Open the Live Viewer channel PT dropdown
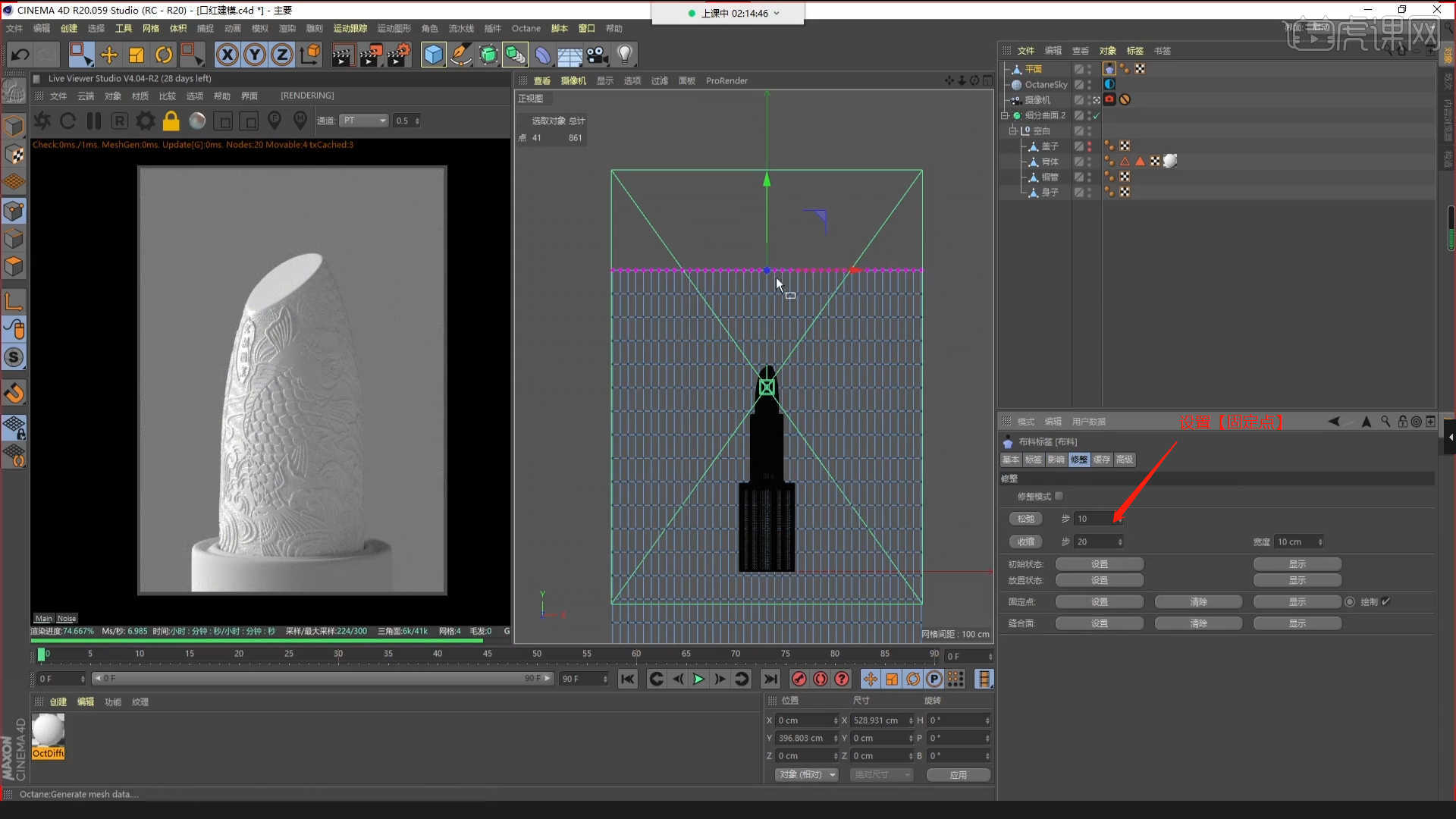This screenshot has width=1456, height=819. click(364, 121)
